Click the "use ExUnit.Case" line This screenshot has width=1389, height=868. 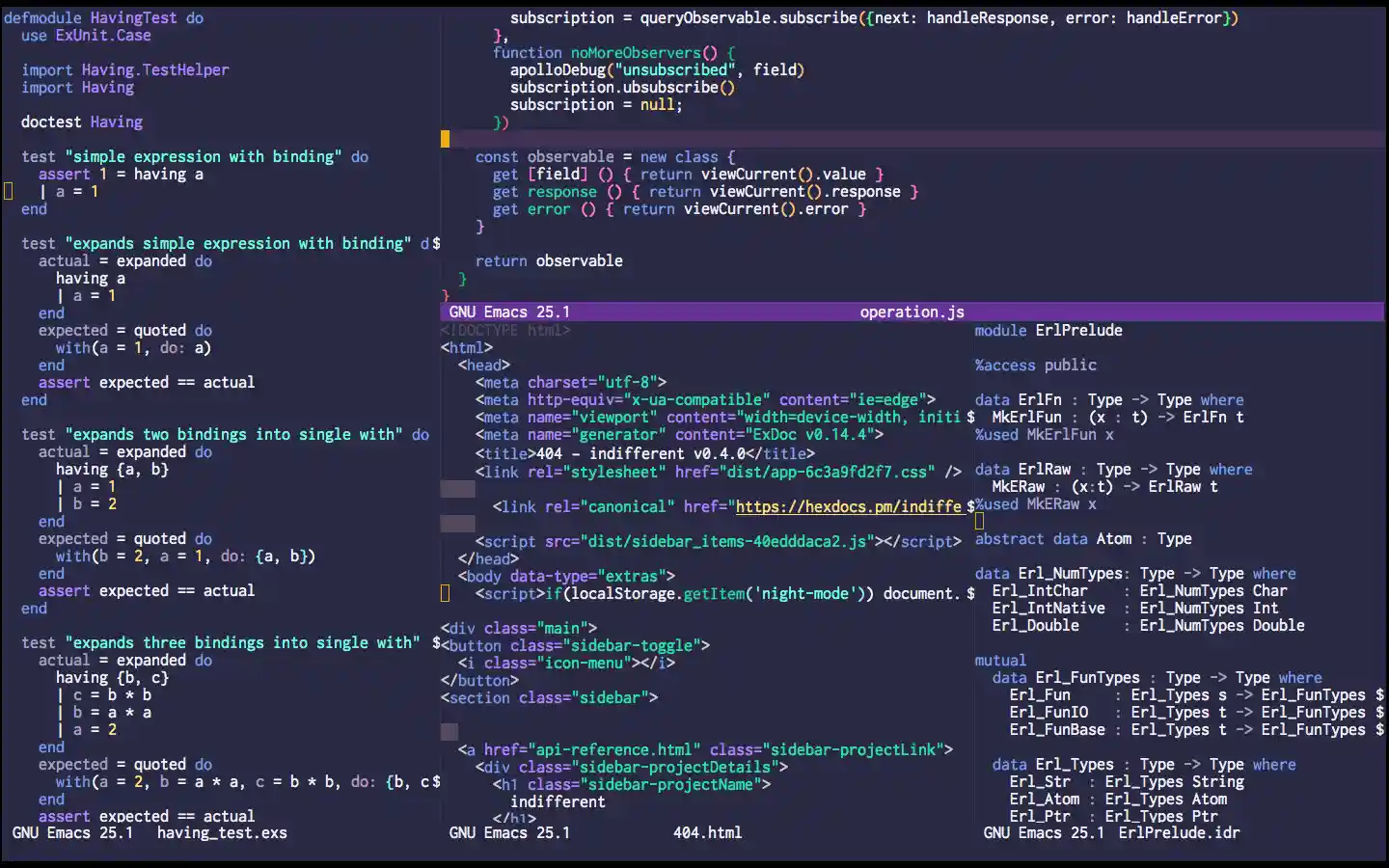pos(86,35)
